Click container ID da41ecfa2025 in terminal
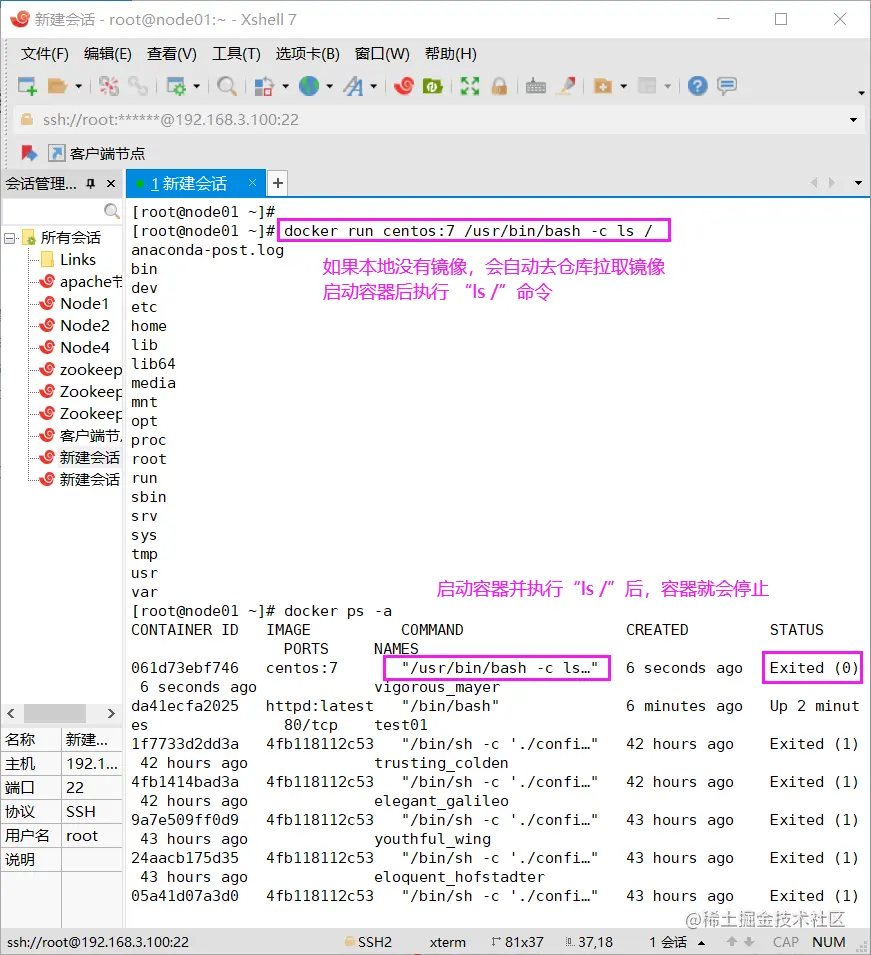 185,706
